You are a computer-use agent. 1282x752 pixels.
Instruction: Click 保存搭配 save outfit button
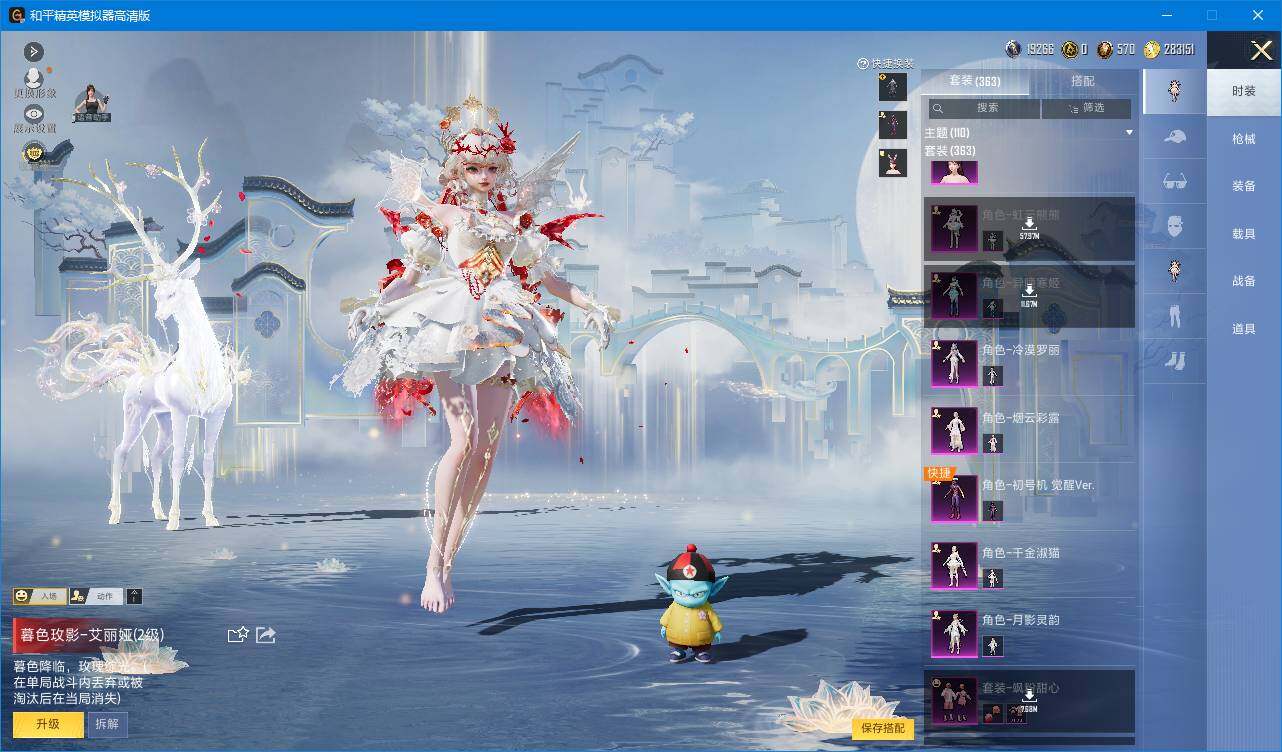(x=883, y=728)
